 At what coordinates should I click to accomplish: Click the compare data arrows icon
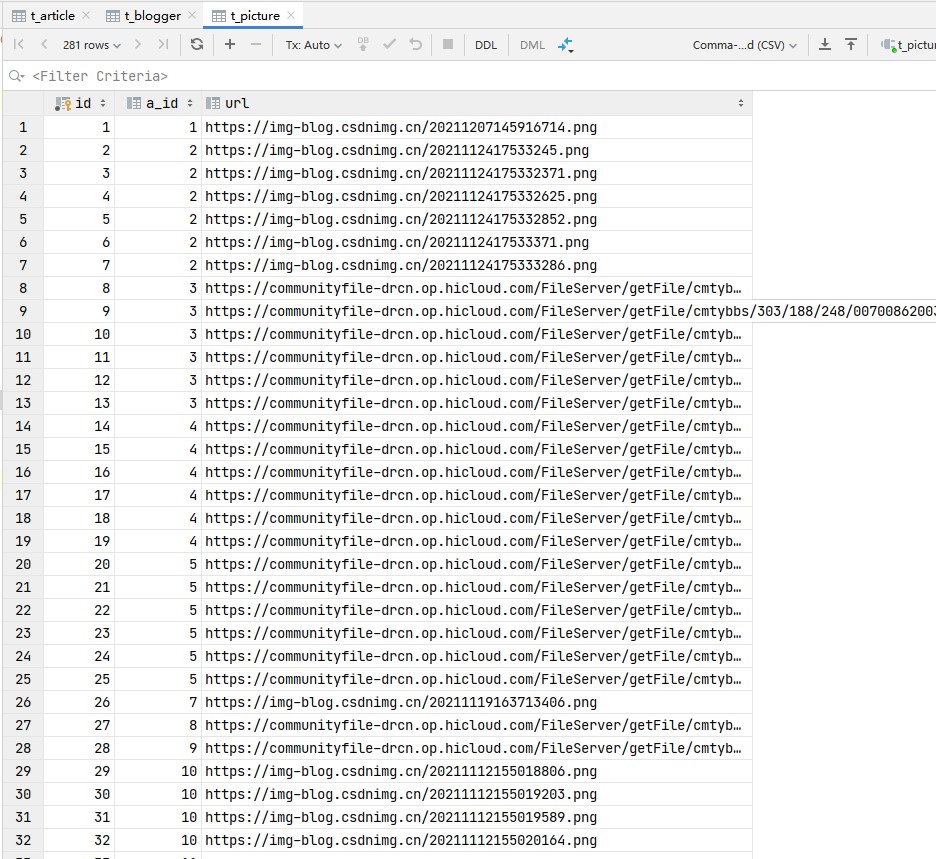coord(565,45)
